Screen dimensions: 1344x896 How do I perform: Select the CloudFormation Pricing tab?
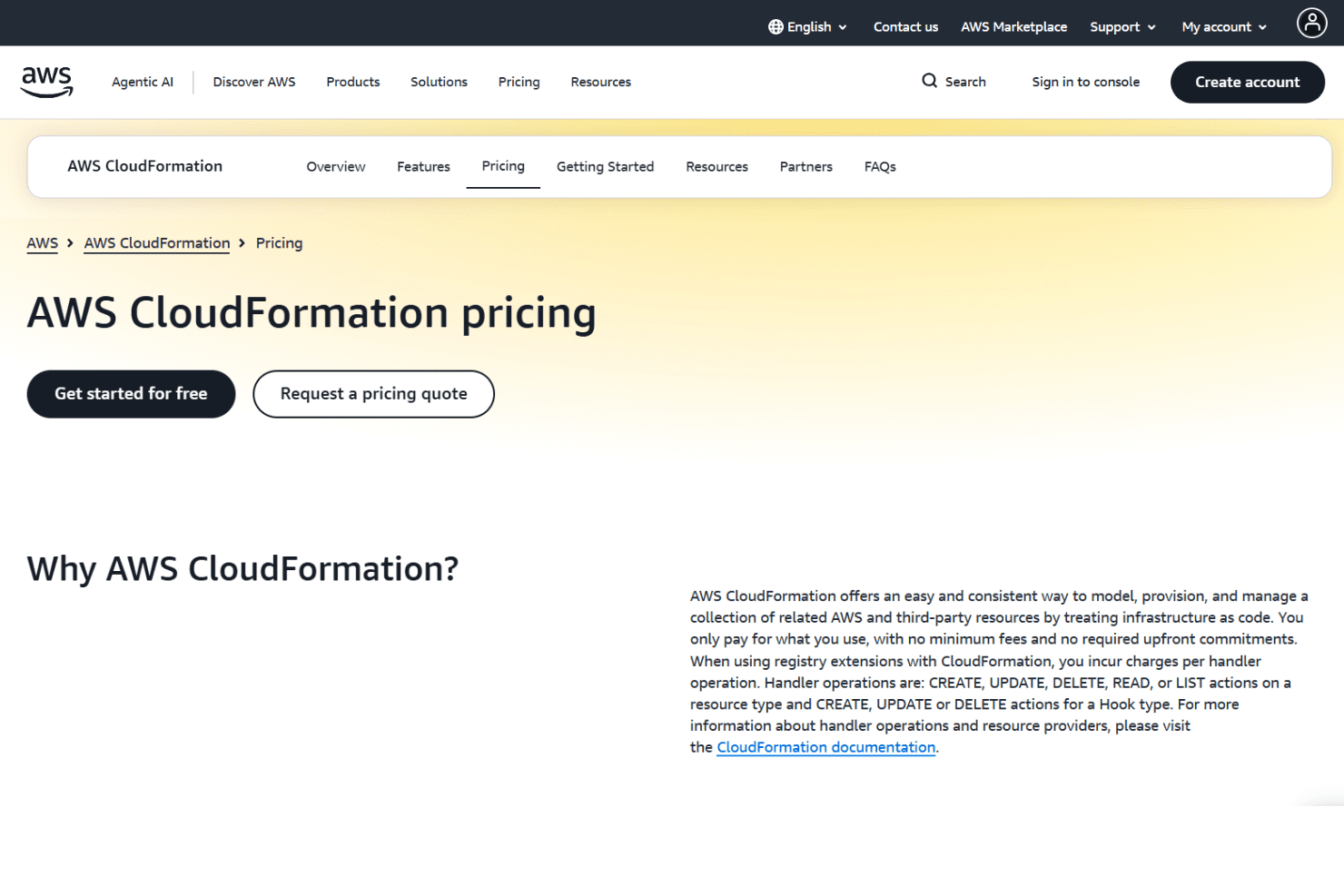(x=503, y=166)
